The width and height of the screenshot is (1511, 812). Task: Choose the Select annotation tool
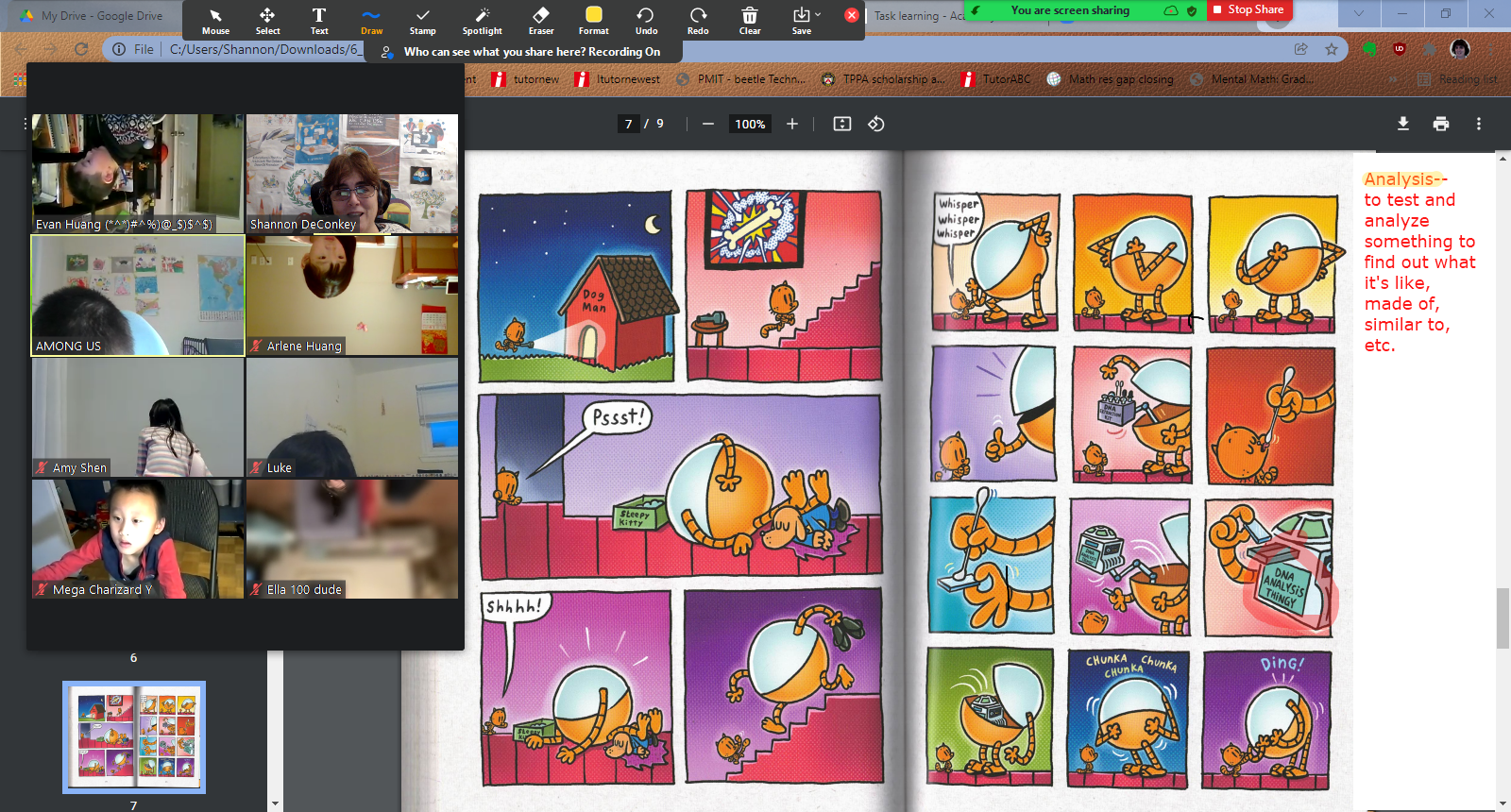267,21
